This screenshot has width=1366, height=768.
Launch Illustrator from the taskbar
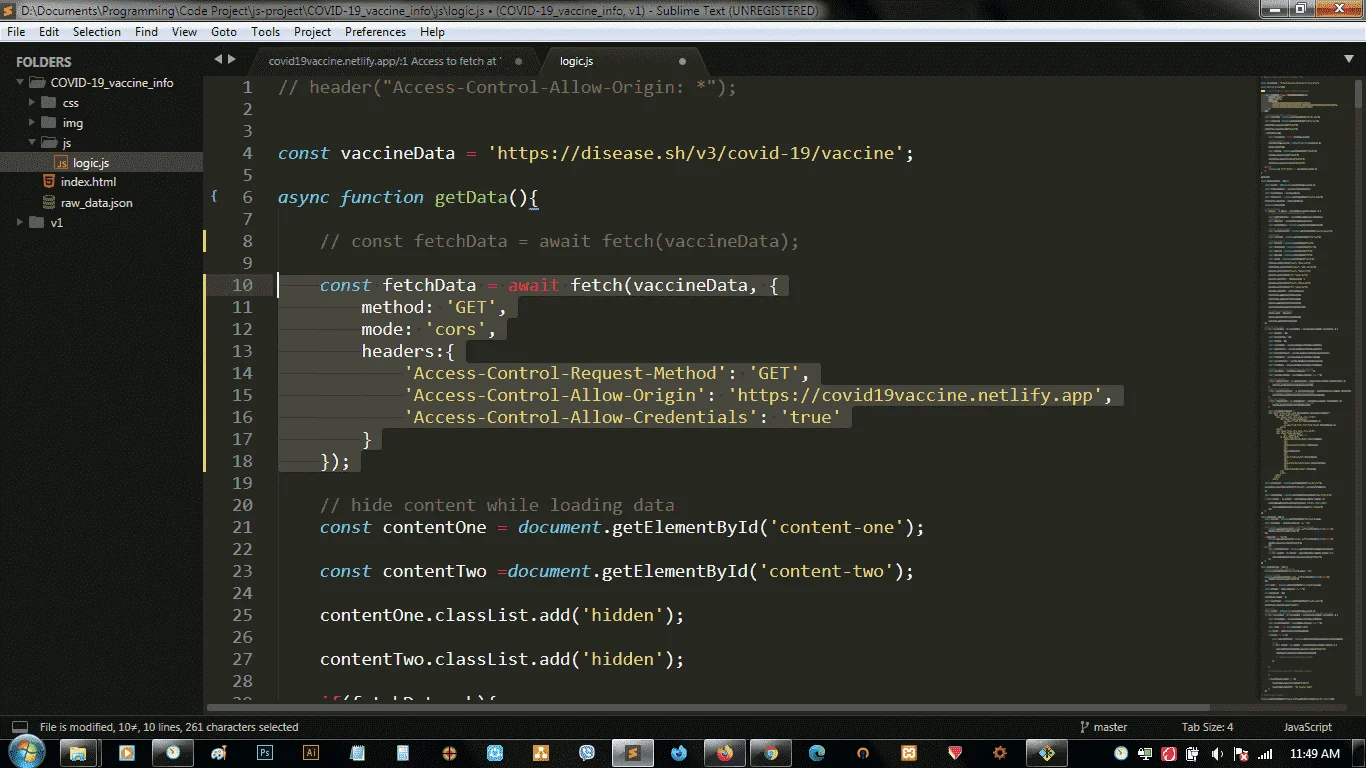coord(311,753)
